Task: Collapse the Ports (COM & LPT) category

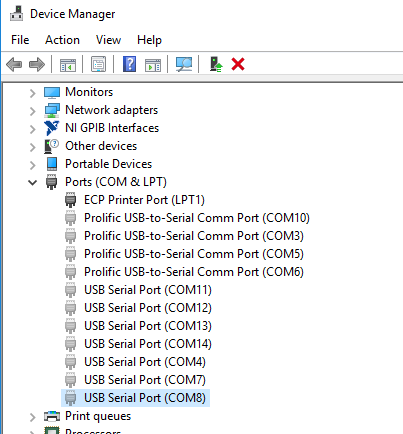Action: (32, 182)
